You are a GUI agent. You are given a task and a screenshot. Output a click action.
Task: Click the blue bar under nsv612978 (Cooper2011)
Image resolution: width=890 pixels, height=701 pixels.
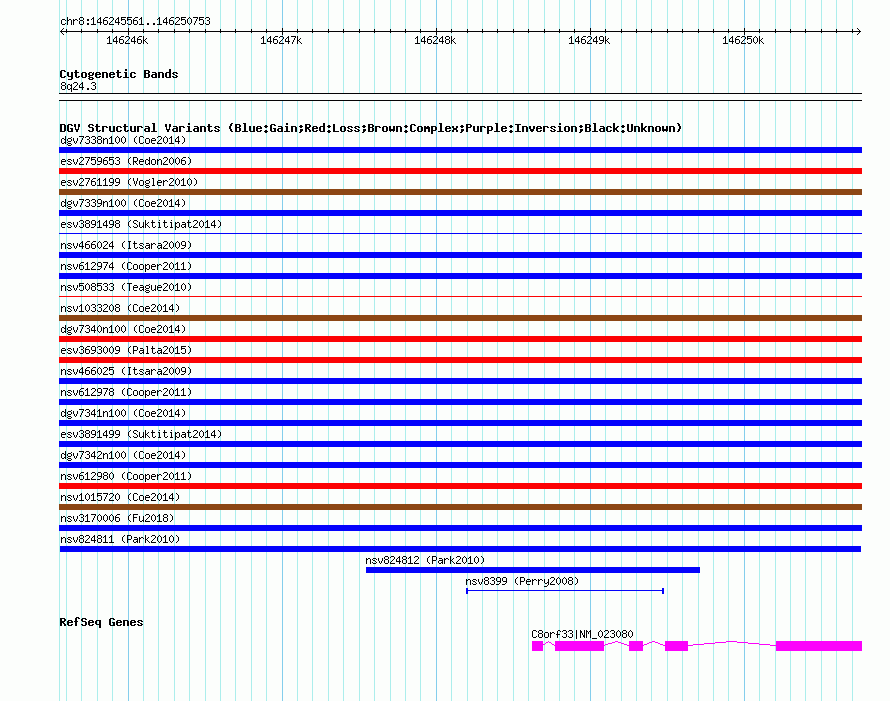[460, 402]
